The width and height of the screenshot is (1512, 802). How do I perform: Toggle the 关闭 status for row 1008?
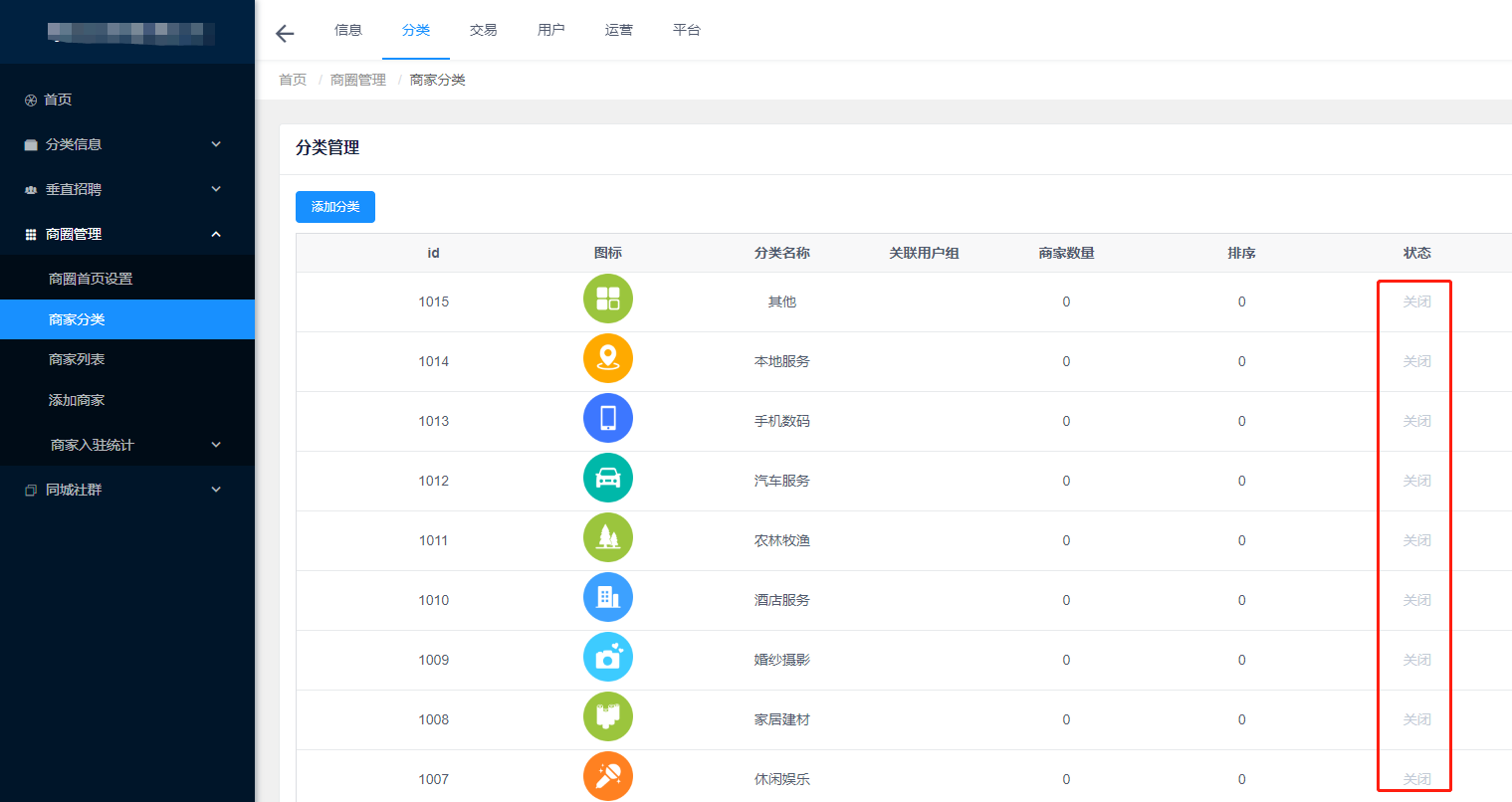click(1416, 719)
